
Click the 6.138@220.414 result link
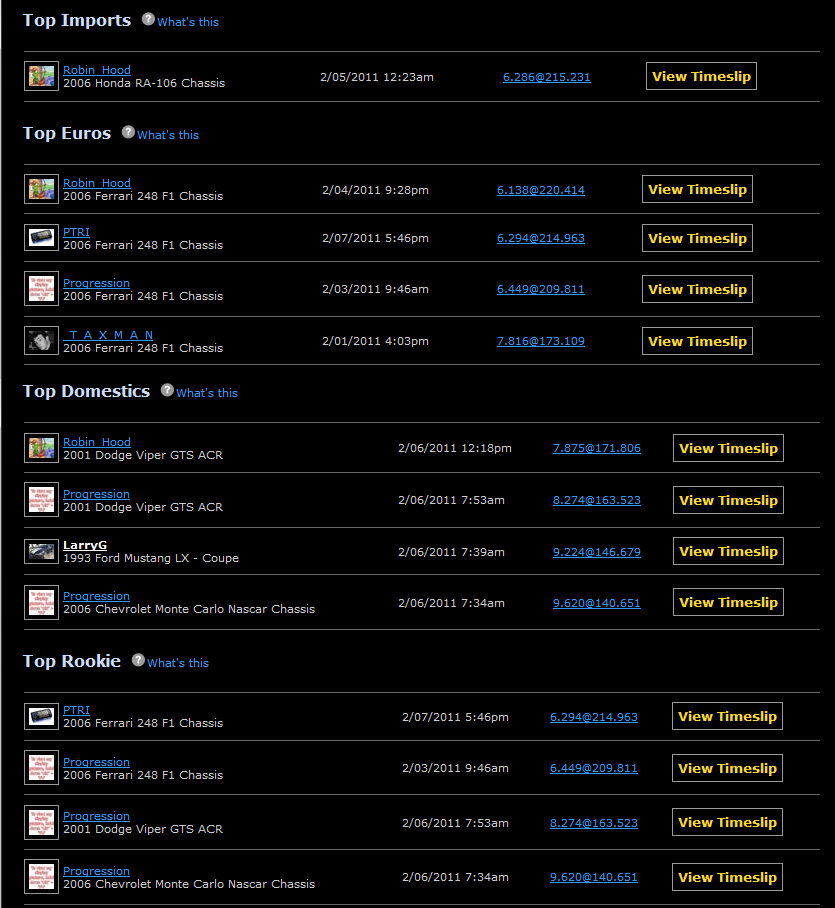coord(540,190)
